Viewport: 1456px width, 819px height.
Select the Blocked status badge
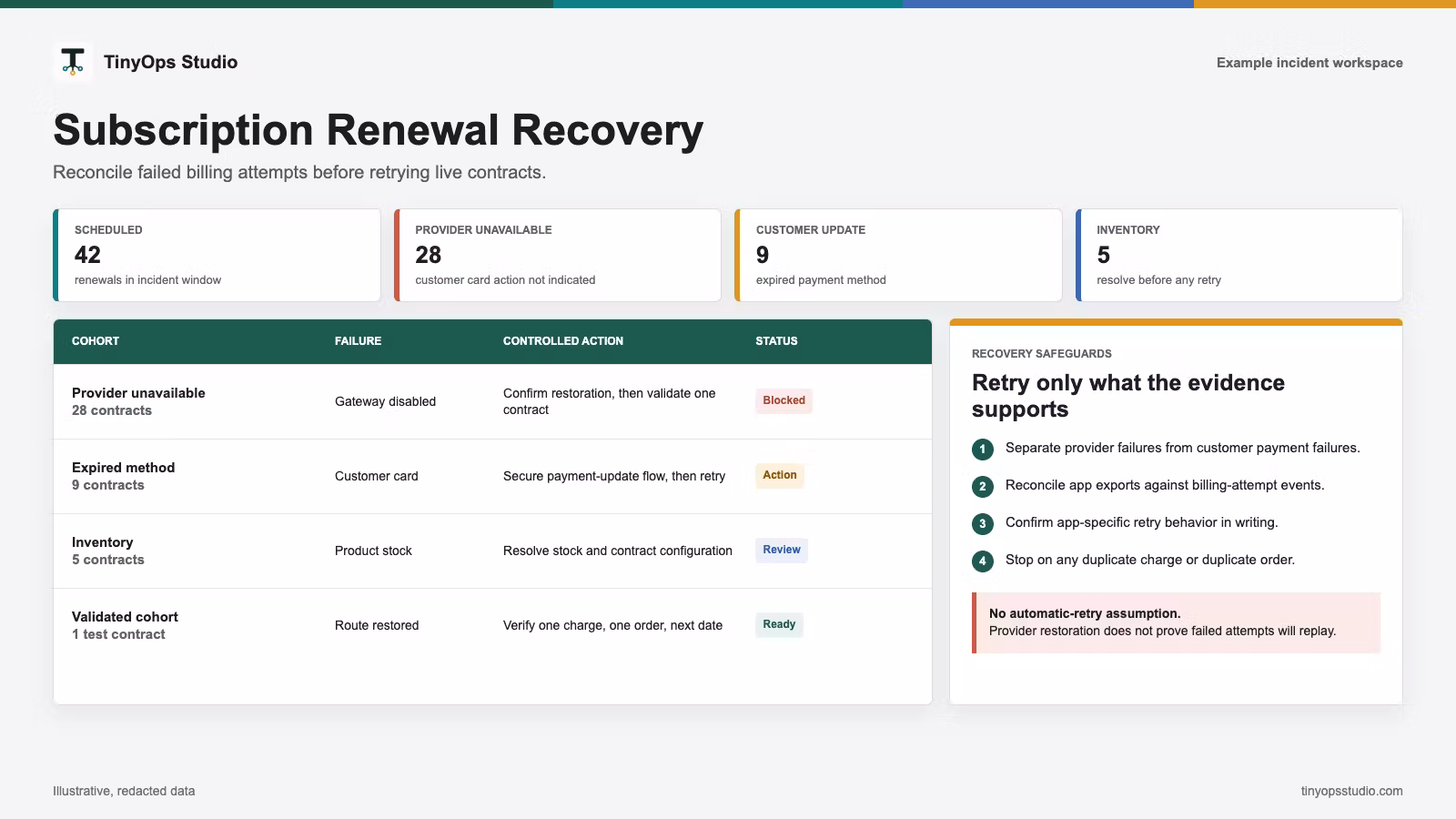click(x=784, y=400)
